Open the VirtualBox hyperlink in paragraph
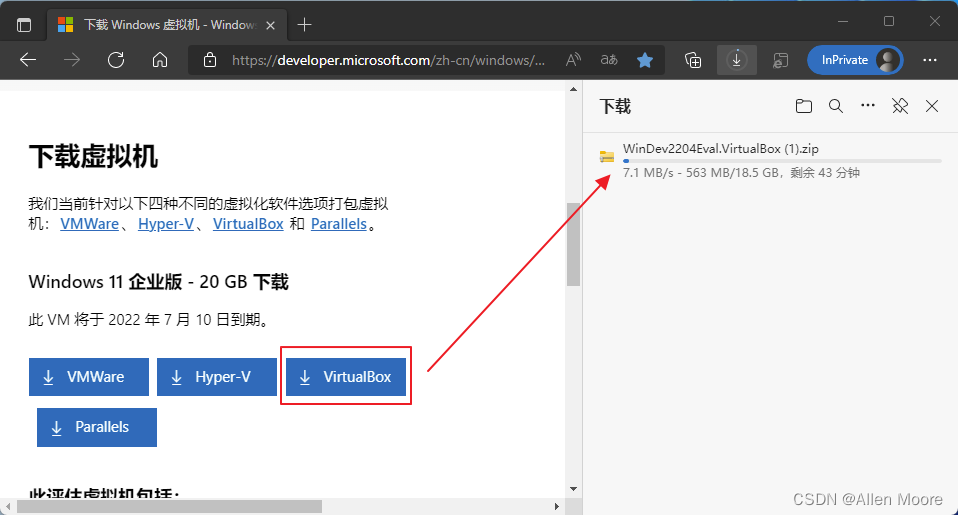 pos(248,224)
